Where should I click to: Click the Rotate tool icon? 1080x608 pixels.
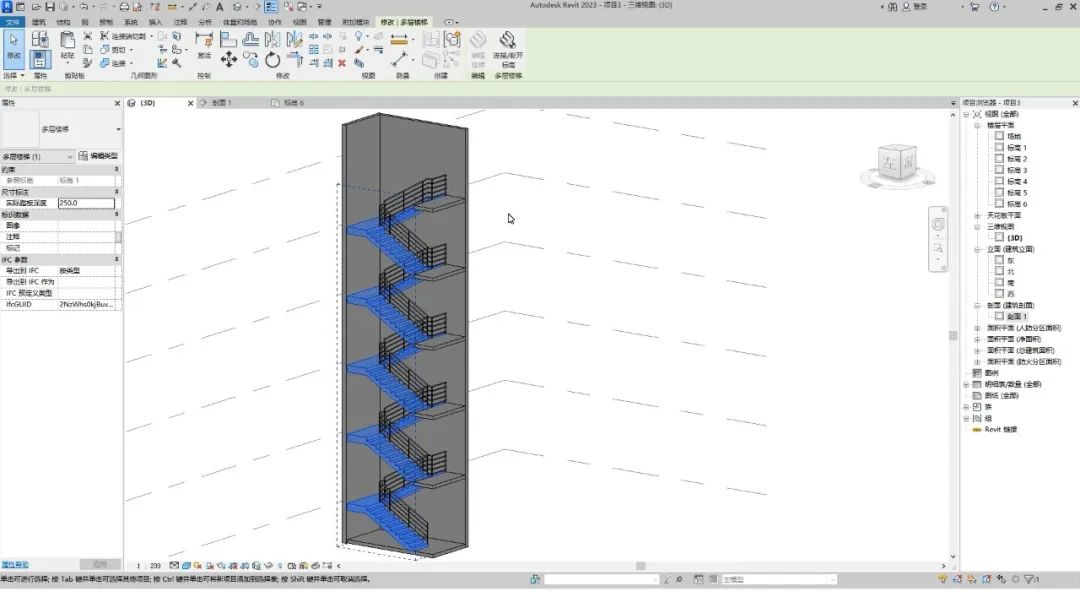click(272, 60)
